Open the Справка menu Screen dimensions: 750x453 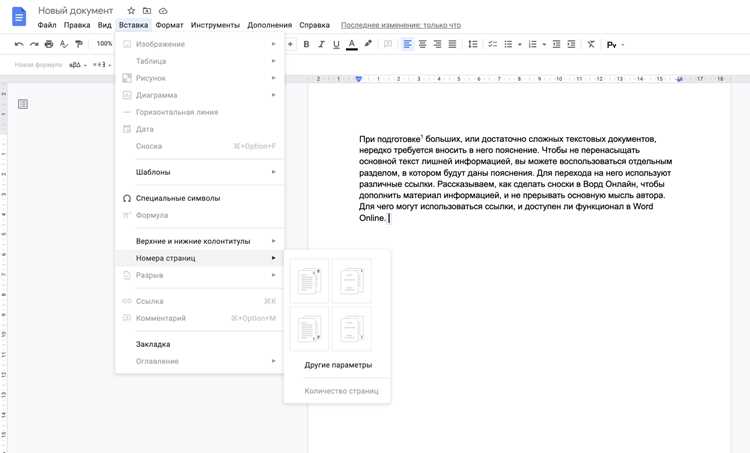click(x=314, y=25)
